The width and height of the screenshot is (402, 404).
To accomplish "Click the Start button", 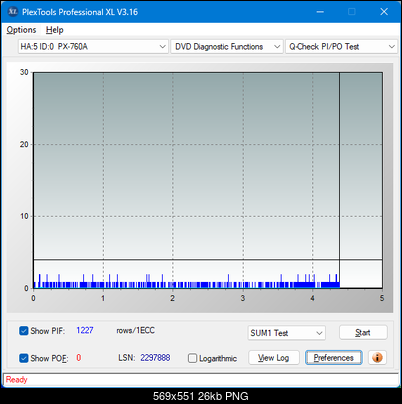I will click(363, 332).
